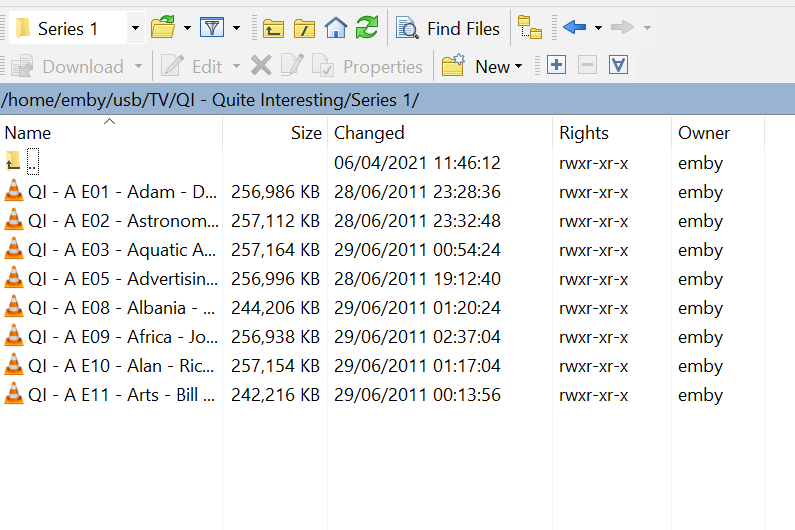Click the select files plus icon
795x530 pixels.
click(x=557, y=66)
